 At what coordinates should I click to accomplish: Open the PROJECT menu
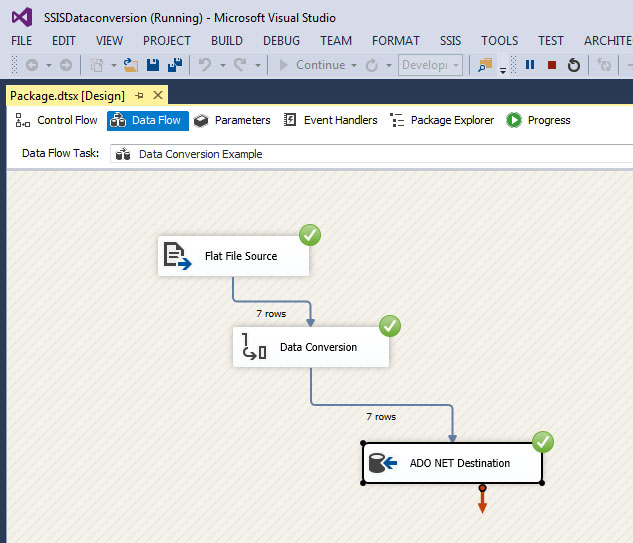(x=166, y=41)
